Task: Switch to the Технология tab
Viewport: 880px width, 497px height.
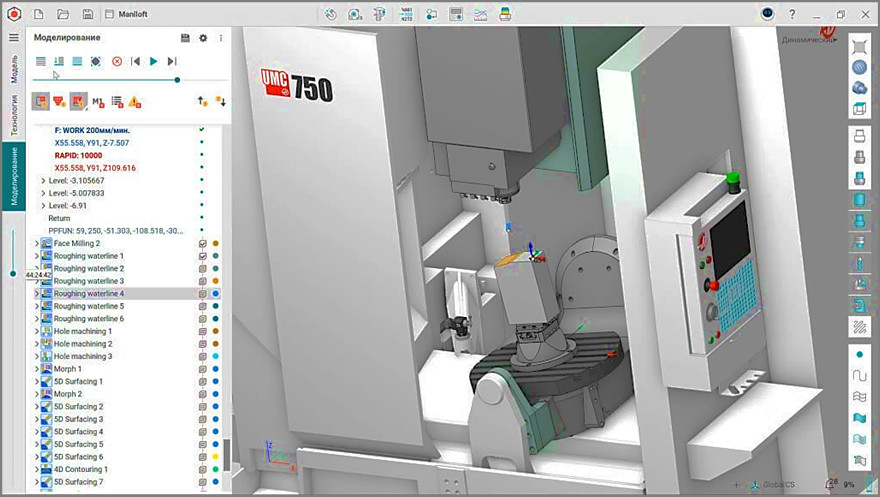Action: tap(14, 115)
